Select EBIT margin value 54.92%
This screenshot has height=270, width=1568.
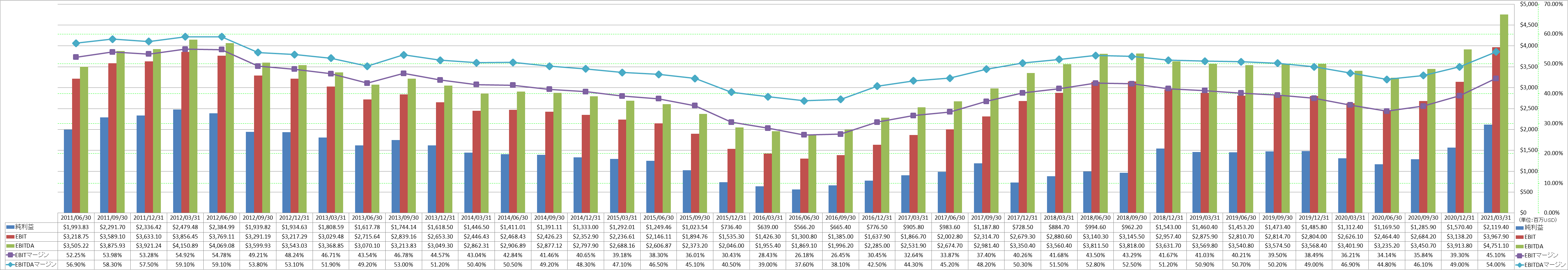pyautogui.click(x=185, y=255)
